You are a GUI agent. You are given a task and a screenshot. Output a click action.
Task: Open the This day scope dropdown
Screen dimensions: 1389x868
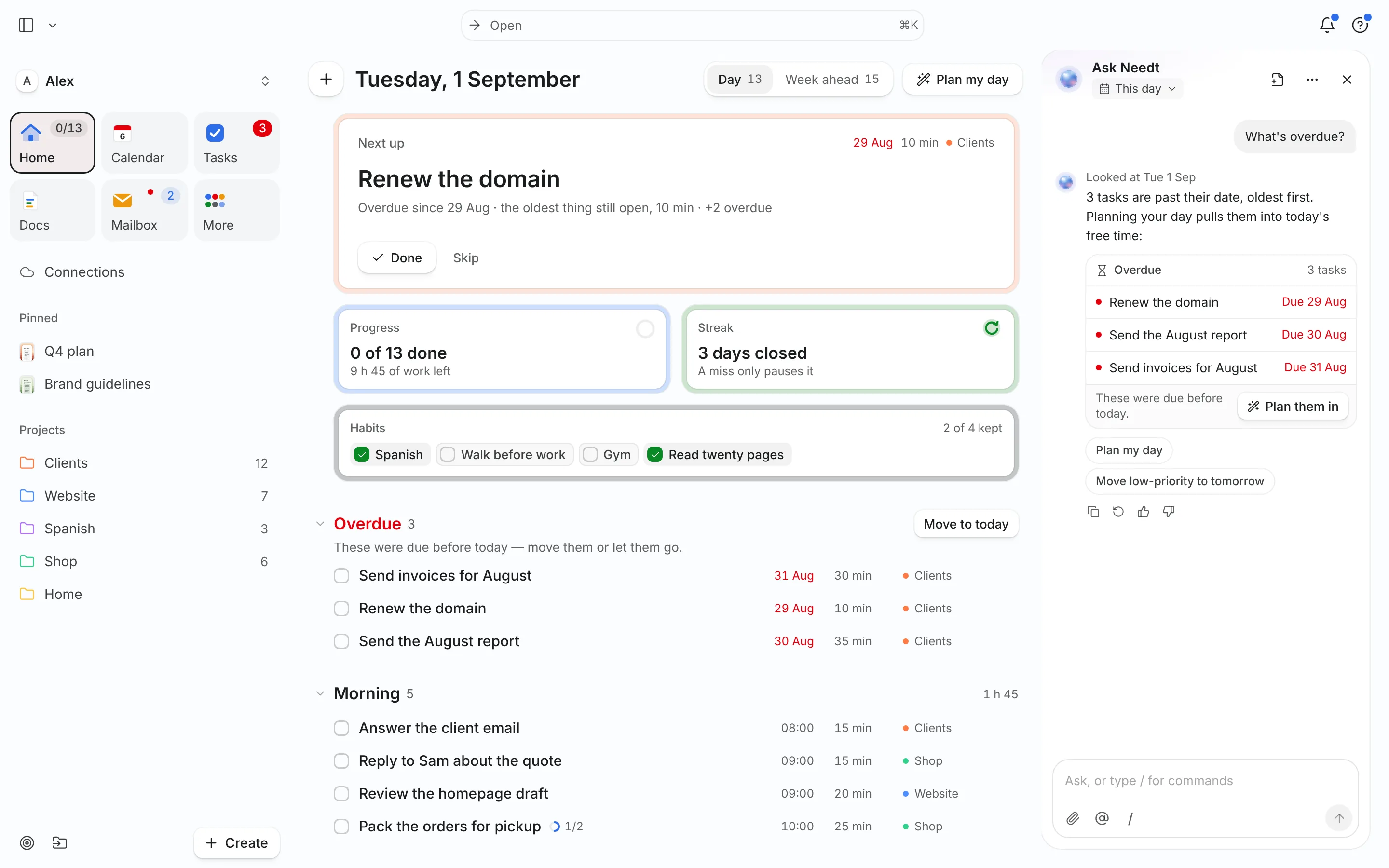point(1137,89)
